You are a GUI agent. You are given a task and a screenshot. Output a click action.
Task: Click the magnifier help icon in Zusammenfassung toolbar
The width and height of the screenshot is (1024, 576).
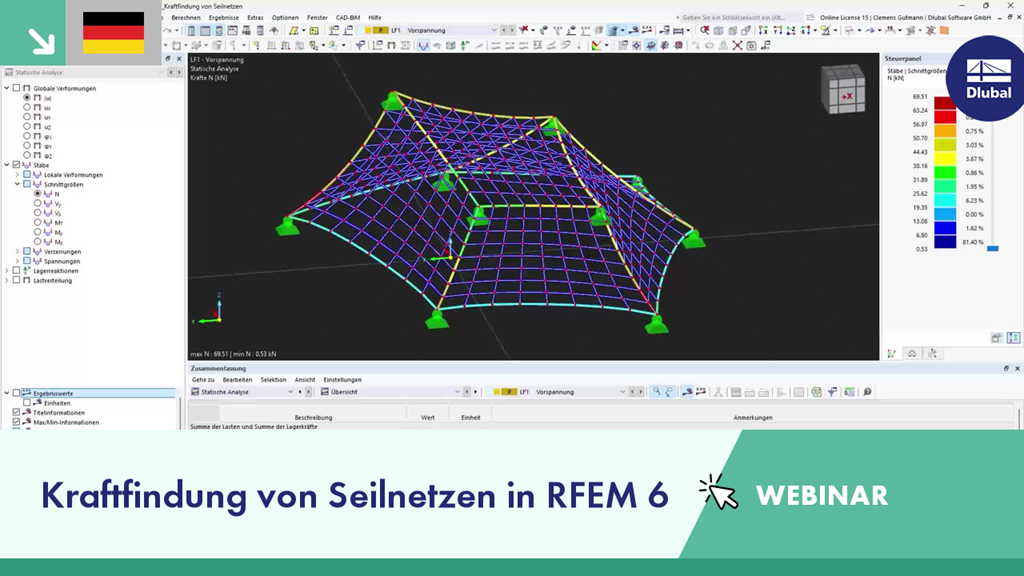tap(867, 392)
